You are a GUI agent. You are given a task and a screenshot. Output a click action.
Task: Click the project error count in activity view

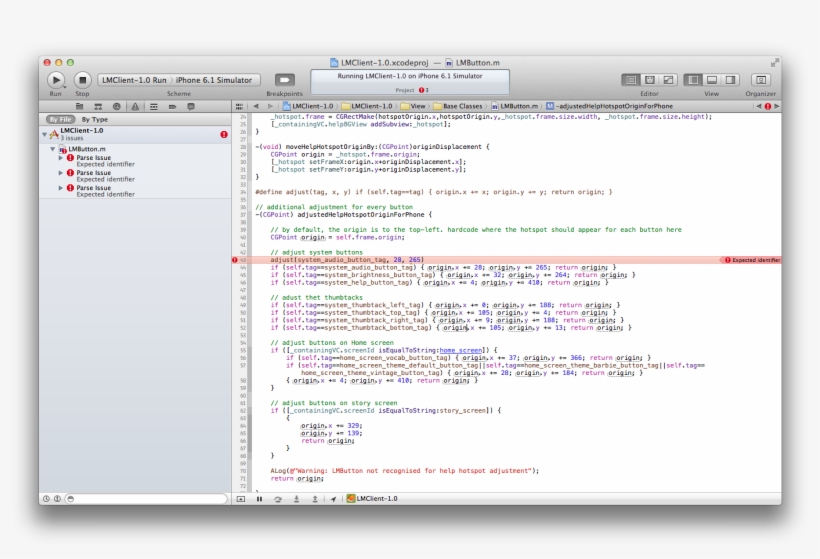coord(424,90)
